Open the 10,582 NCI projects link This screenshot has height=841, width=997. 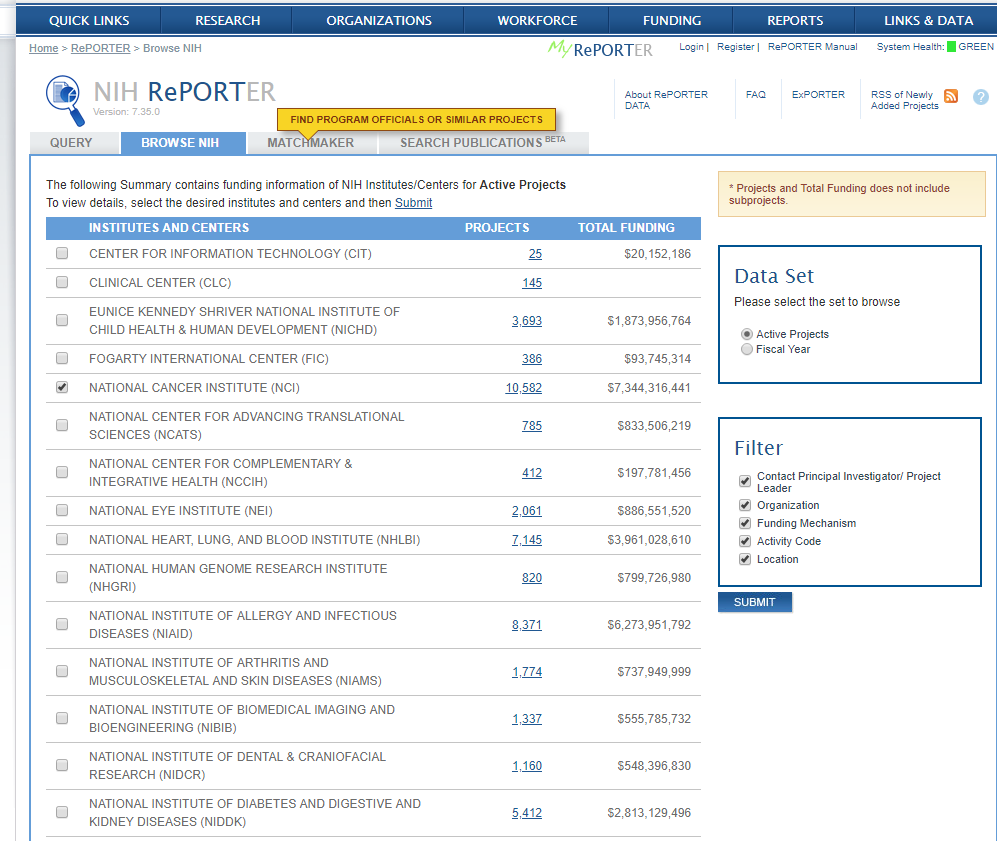point(524,387)
